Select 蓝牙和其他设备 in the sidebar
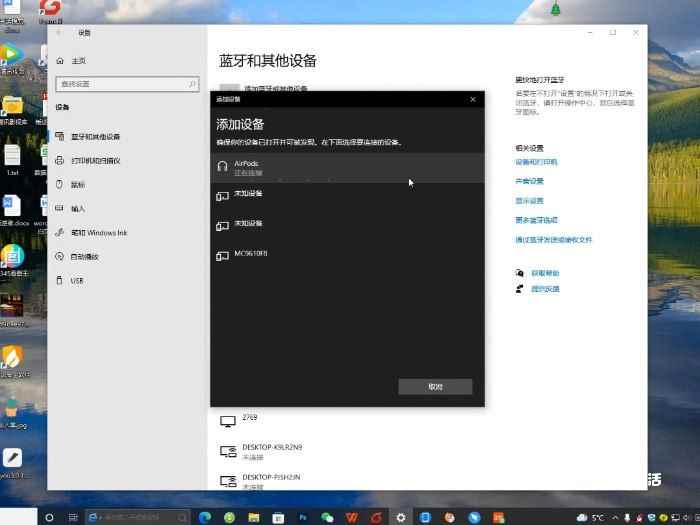This screenshot has width=700, height=525. pos(127,137)
